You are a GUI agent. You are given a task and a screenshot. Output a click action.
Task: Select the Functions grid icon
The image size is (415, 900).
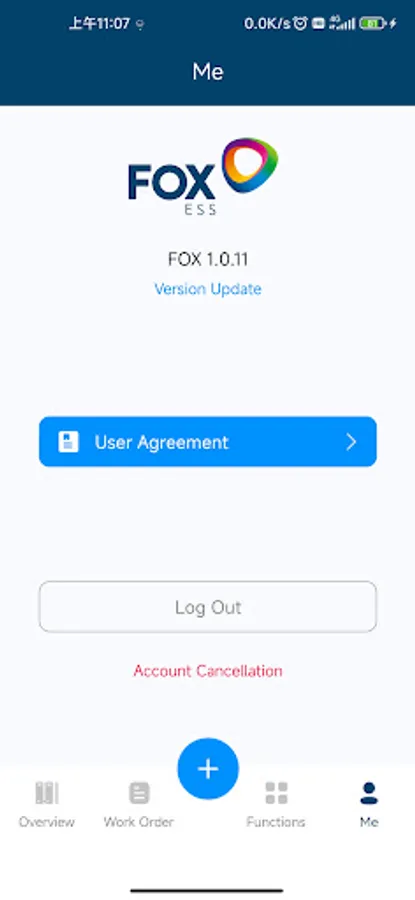point(276,793)
